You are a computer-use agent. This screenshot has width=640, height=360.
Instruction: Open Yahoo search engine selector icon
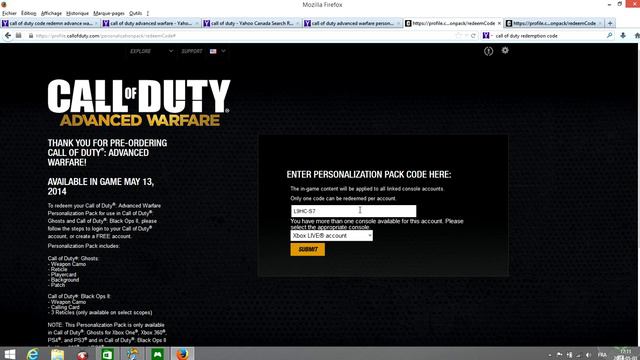[x=486, y=36]
